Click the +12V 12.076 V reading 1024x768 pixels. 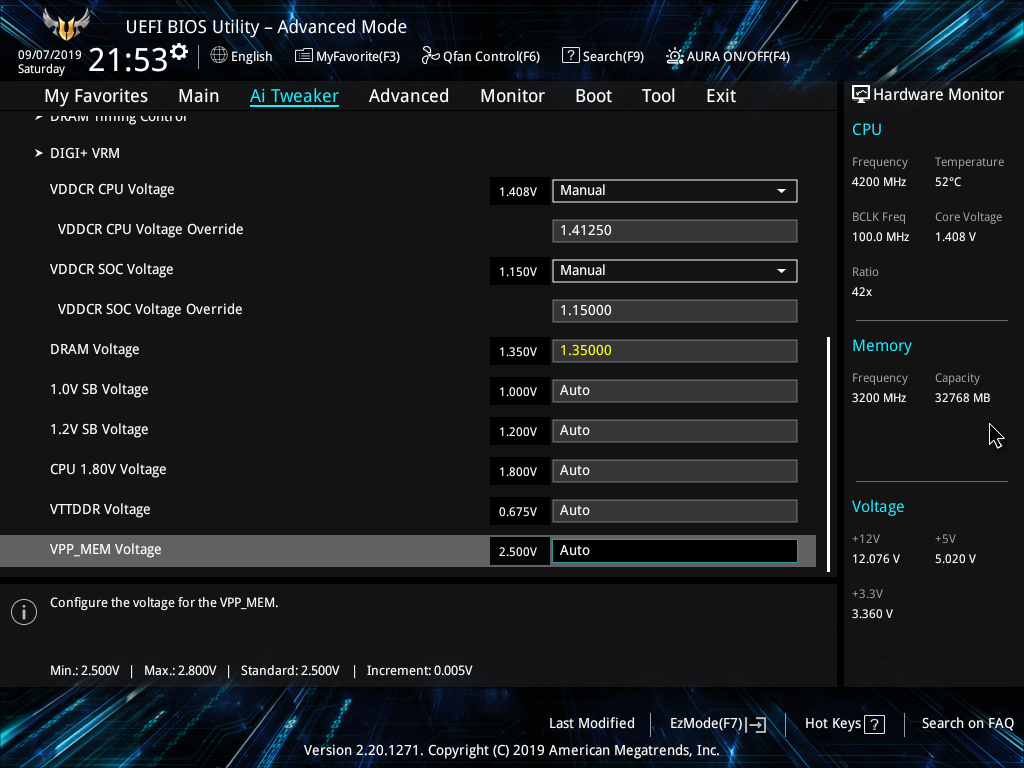pyautogui.click(x=876, y=559)
